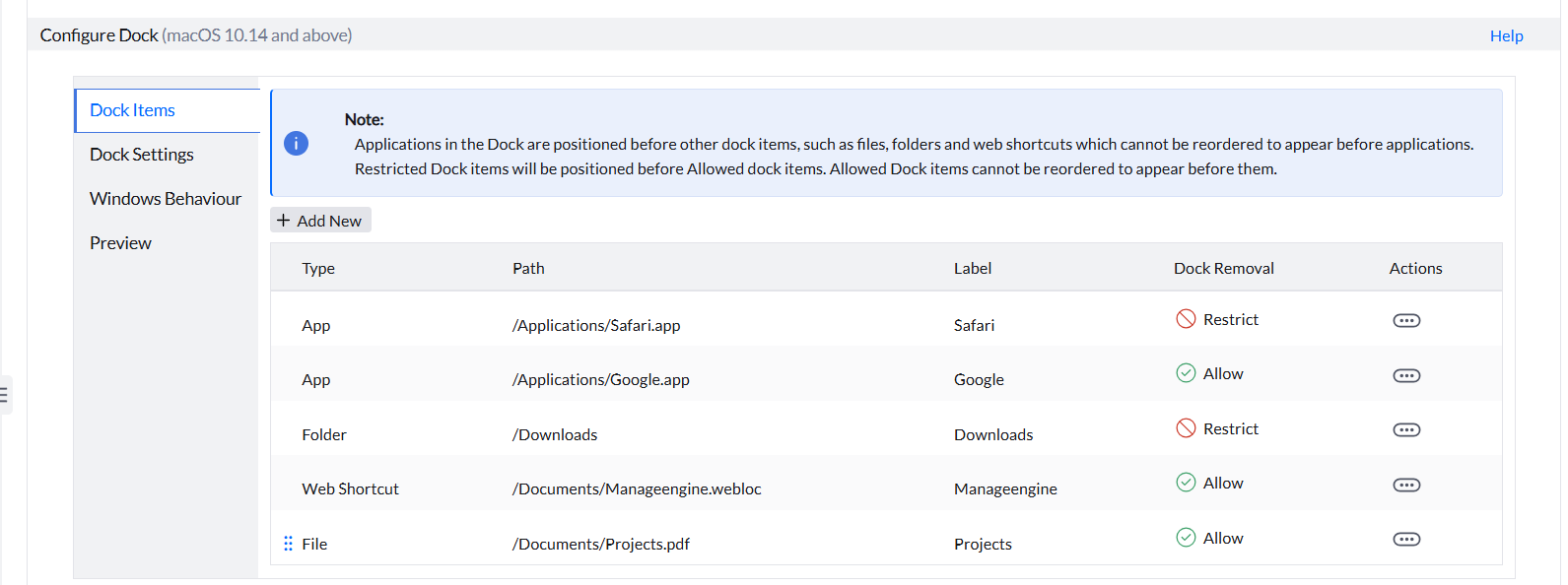Screen dimensions: 1568x585
Task: Click the Folder type cell
Action: tap(324, 435)
